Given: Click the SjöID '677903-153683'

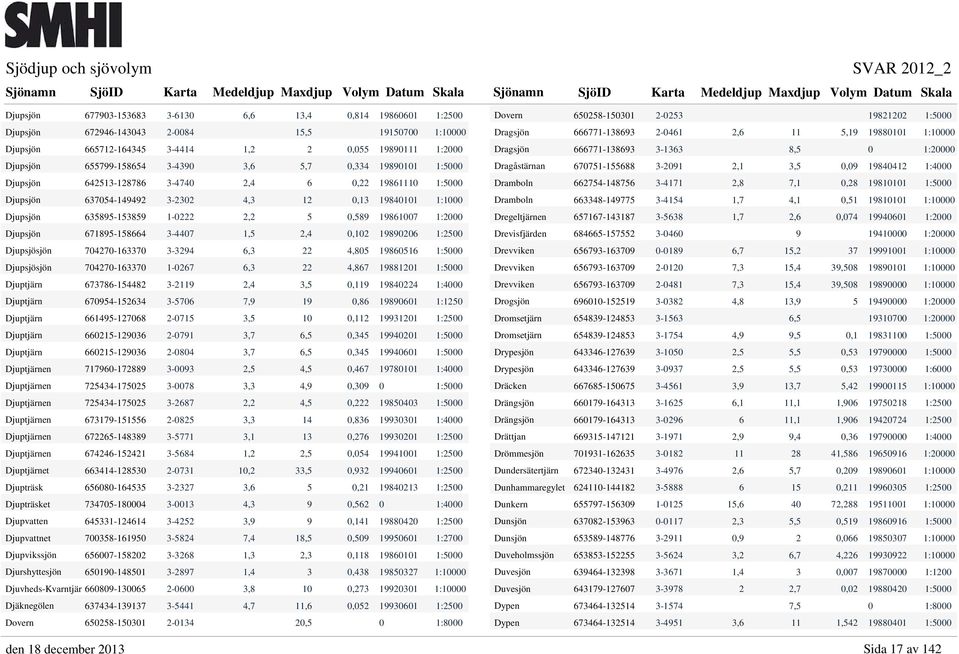Looking at the screenshot, I should pyautogui.click(x=115, y=115).
